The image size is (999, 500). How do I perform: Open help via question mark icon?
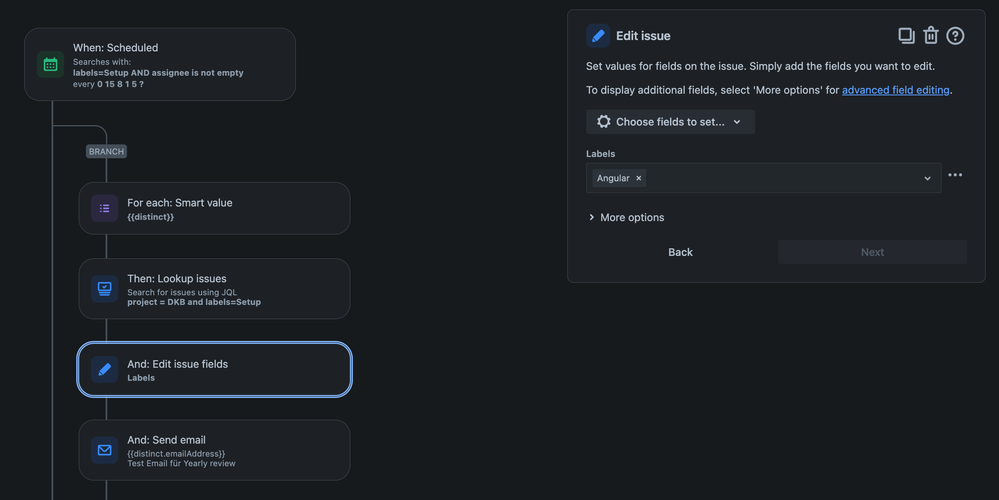click(955, 36)
